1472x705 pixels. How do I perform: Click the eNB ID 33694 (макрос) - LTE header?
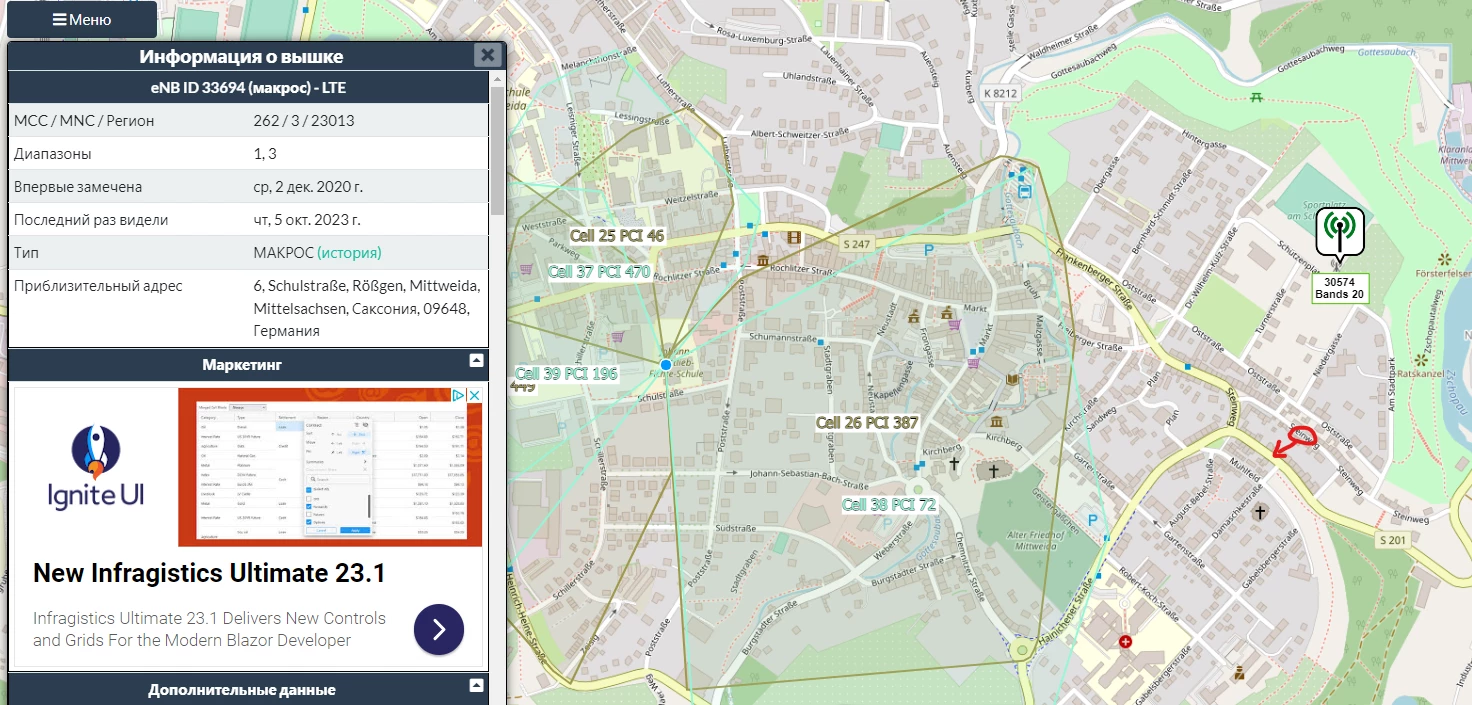point(248,87)
